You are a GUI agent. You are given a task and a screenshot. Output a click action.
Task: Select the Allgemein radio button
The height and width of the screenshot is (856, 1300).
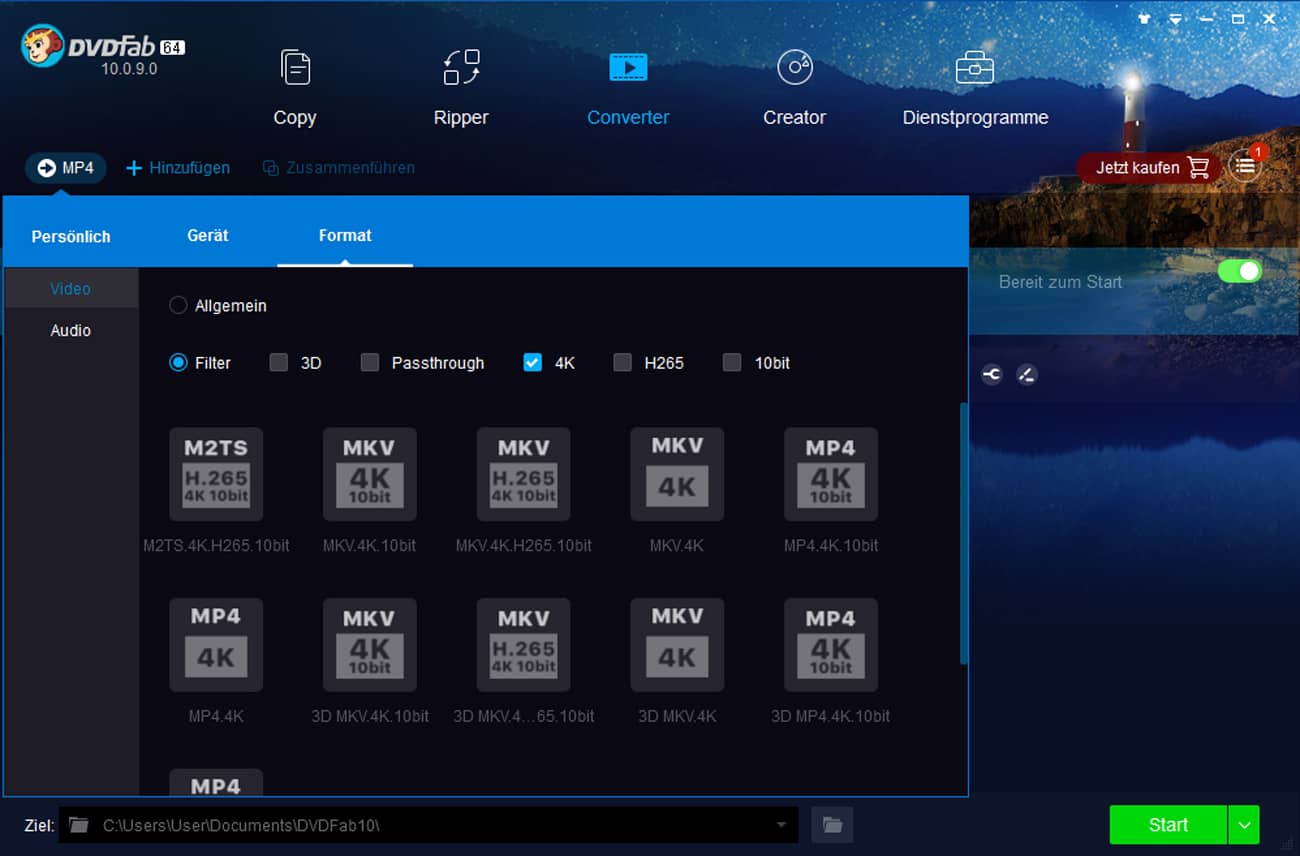[178, 305]
